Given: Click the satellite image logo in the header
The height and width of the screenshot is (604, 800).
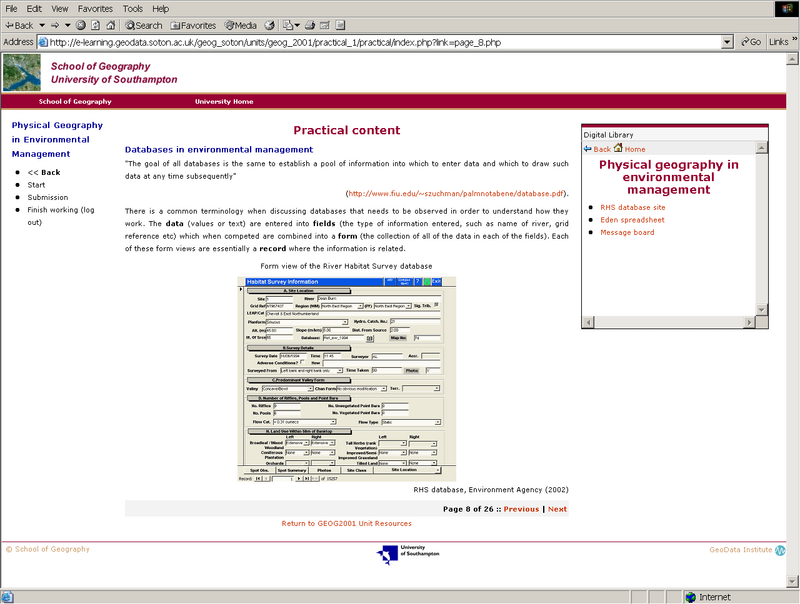Looking at the screenshot, I should click(x=21, y=72).
